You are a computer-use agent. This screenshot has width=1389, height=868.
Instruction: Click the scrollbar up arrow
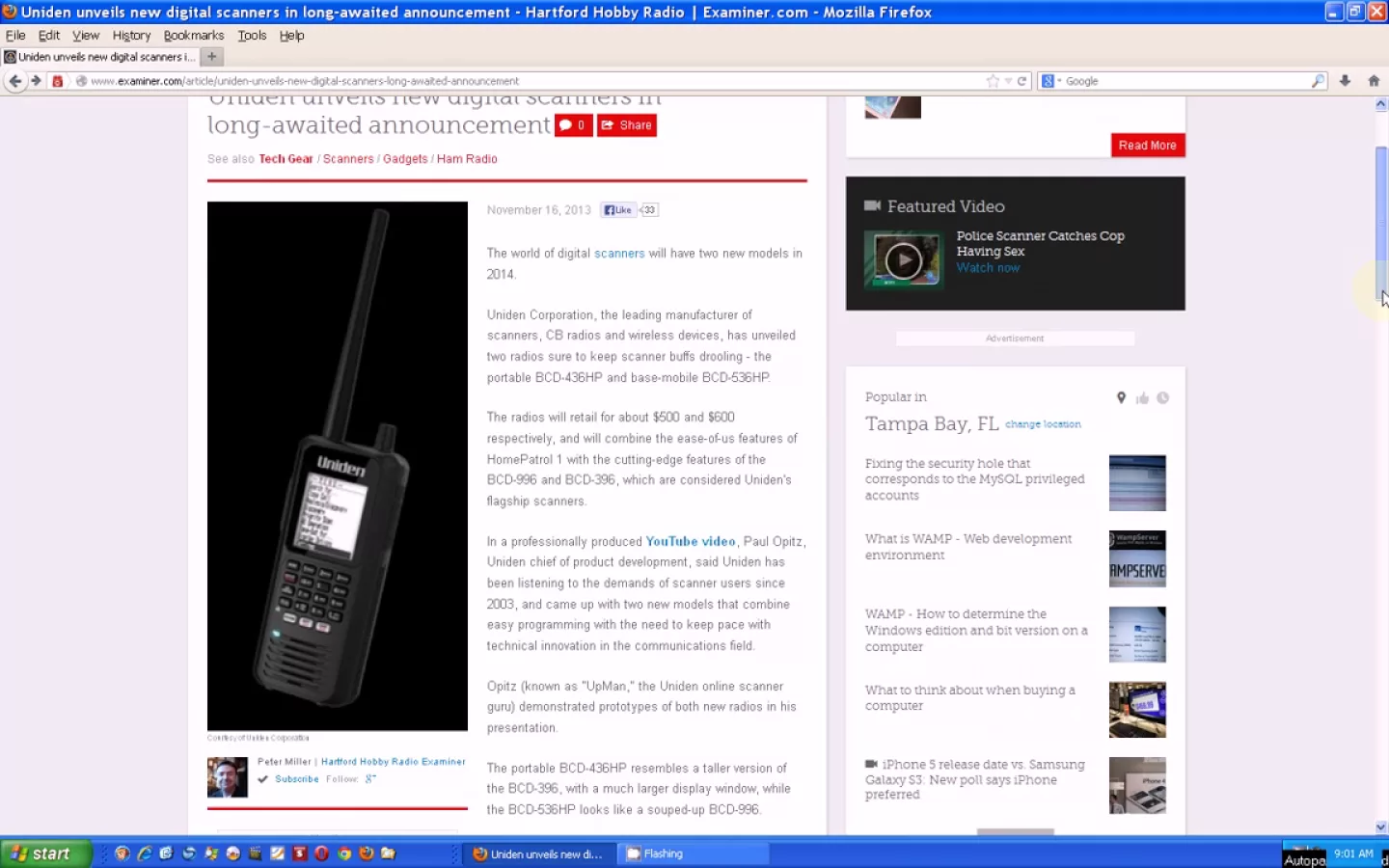(1381, 103)
